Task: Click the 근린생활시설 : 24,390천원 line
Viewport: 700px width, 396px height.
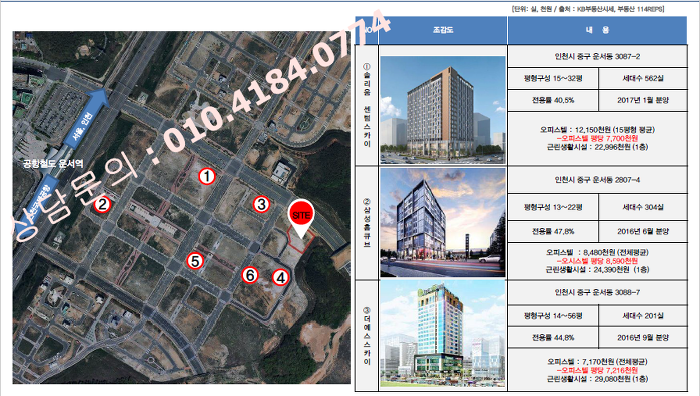Action: point(597,270)
